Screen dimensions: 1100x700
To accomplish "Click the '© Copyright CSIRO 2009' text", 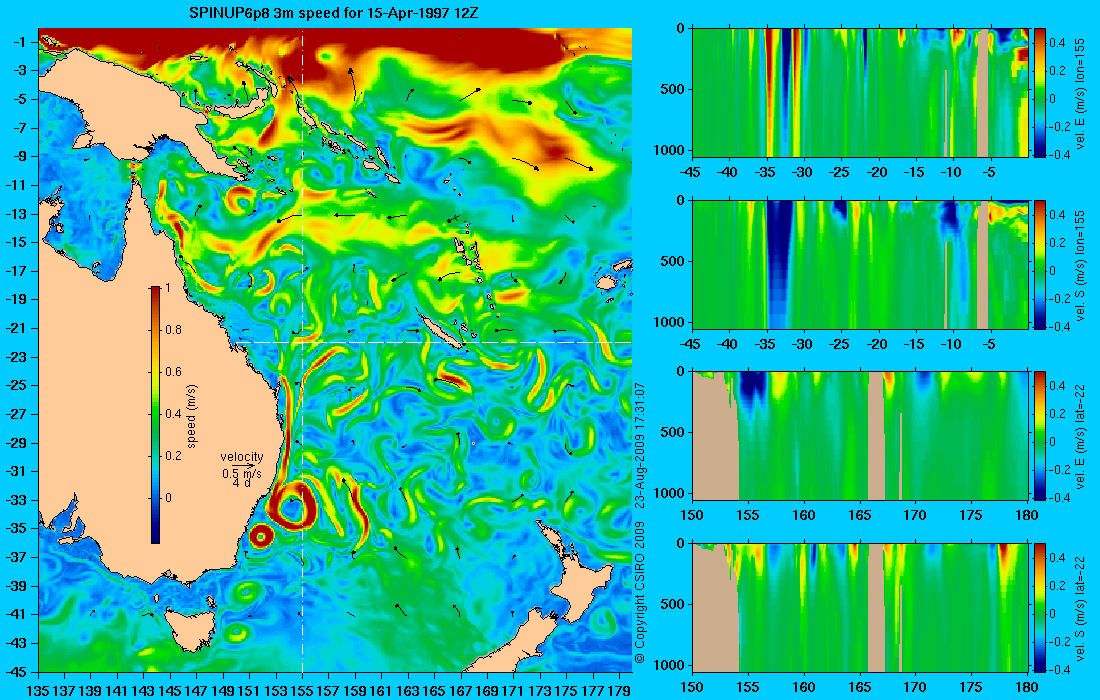I will click(639, 593).
